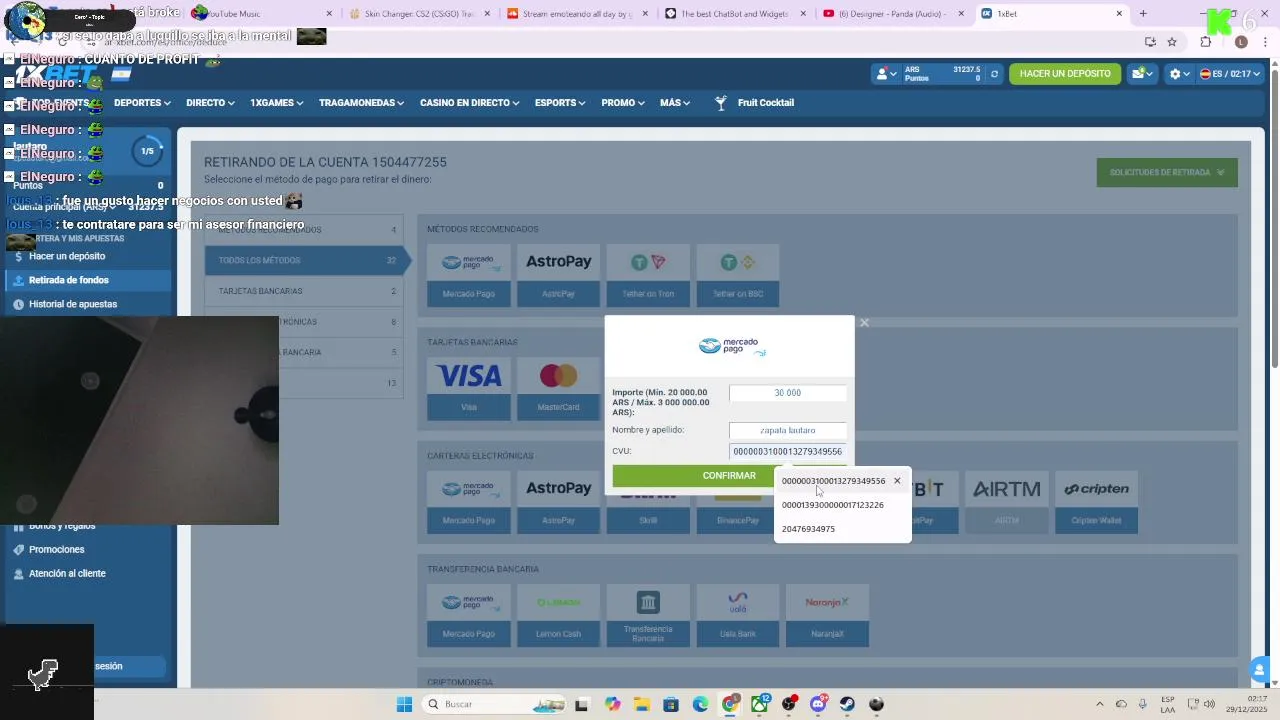Choose suggestion 20476934975
The height and width of the screenshot is (720, 1280).
tap(842, 529)
